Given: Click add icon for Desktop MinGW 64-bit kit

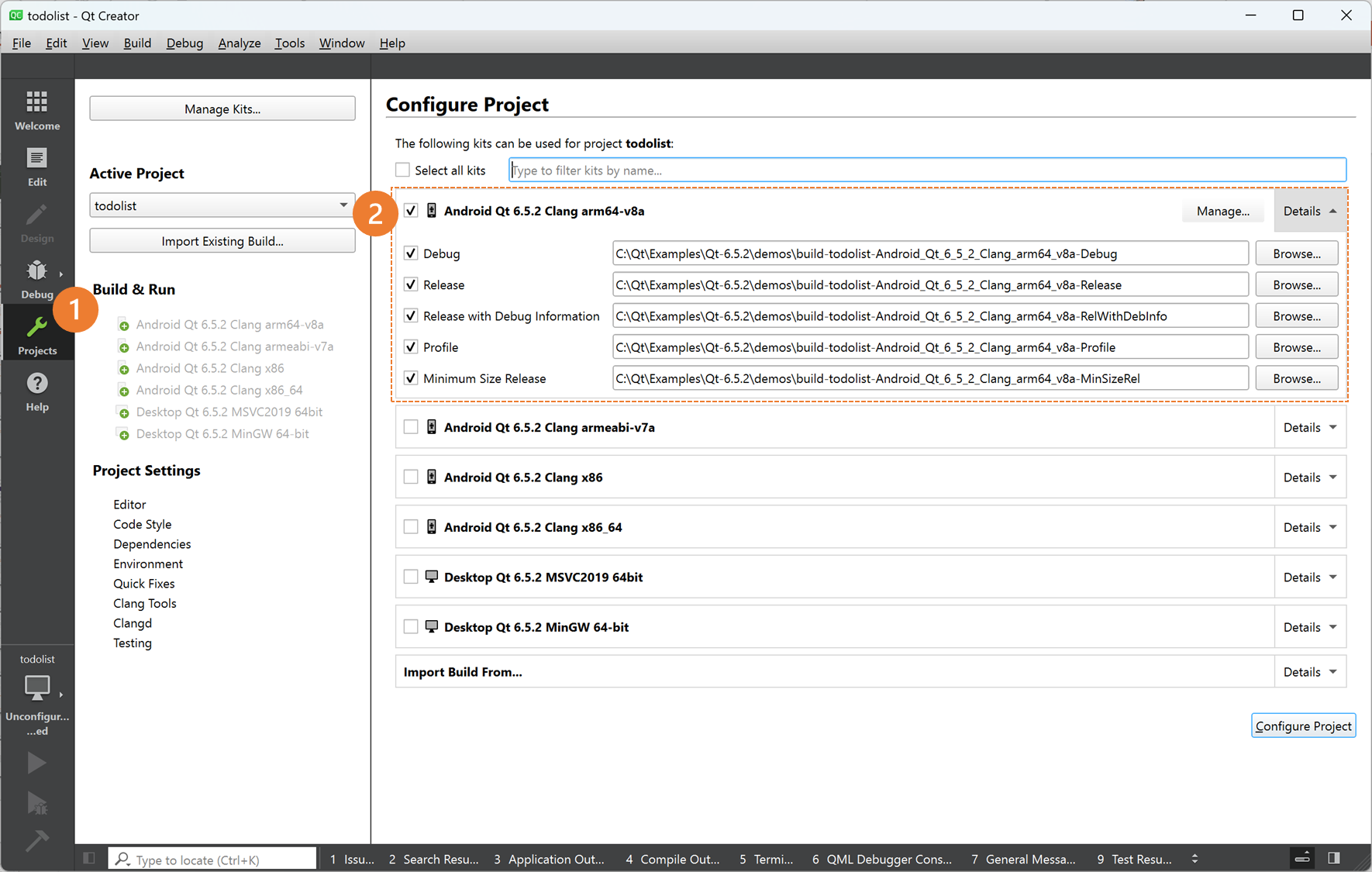Looking at the screenshot, I should (x=123, y=434).
